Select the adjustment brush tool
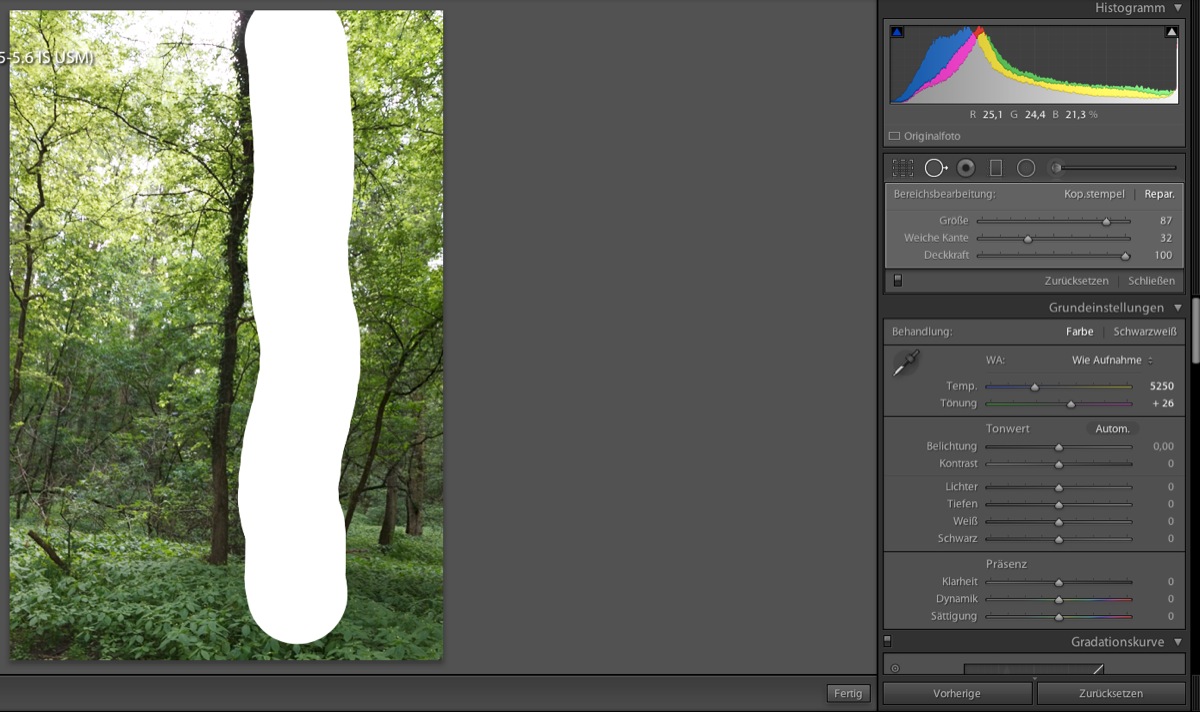This screenshot has width=1200, height=712. tap(1055, 168)
